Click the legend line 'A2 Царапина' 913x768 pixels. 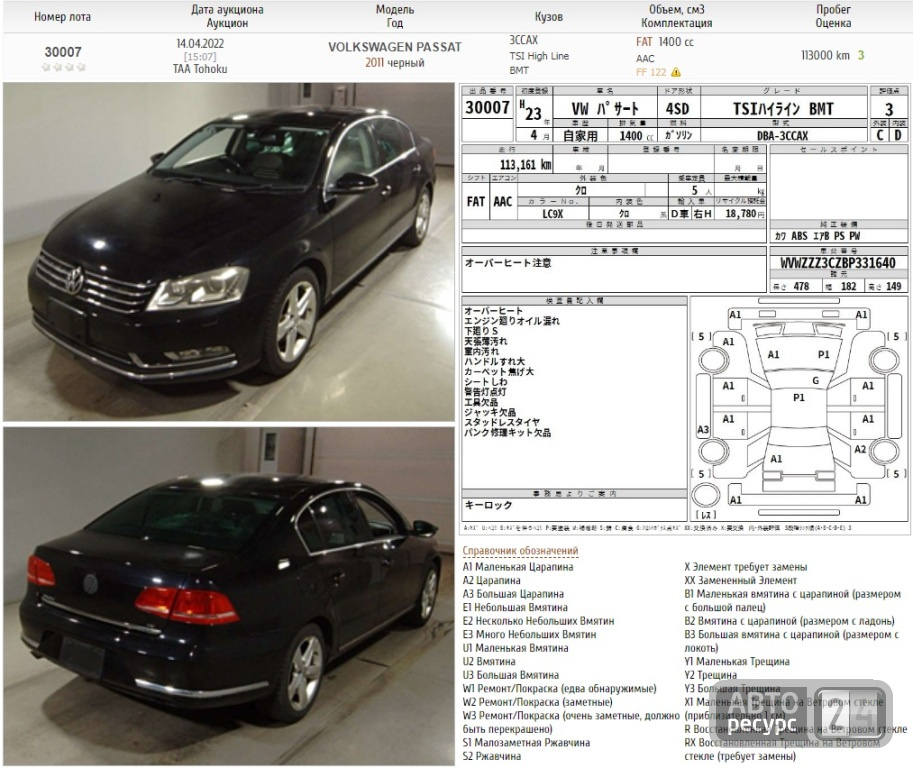click(491, 580)
